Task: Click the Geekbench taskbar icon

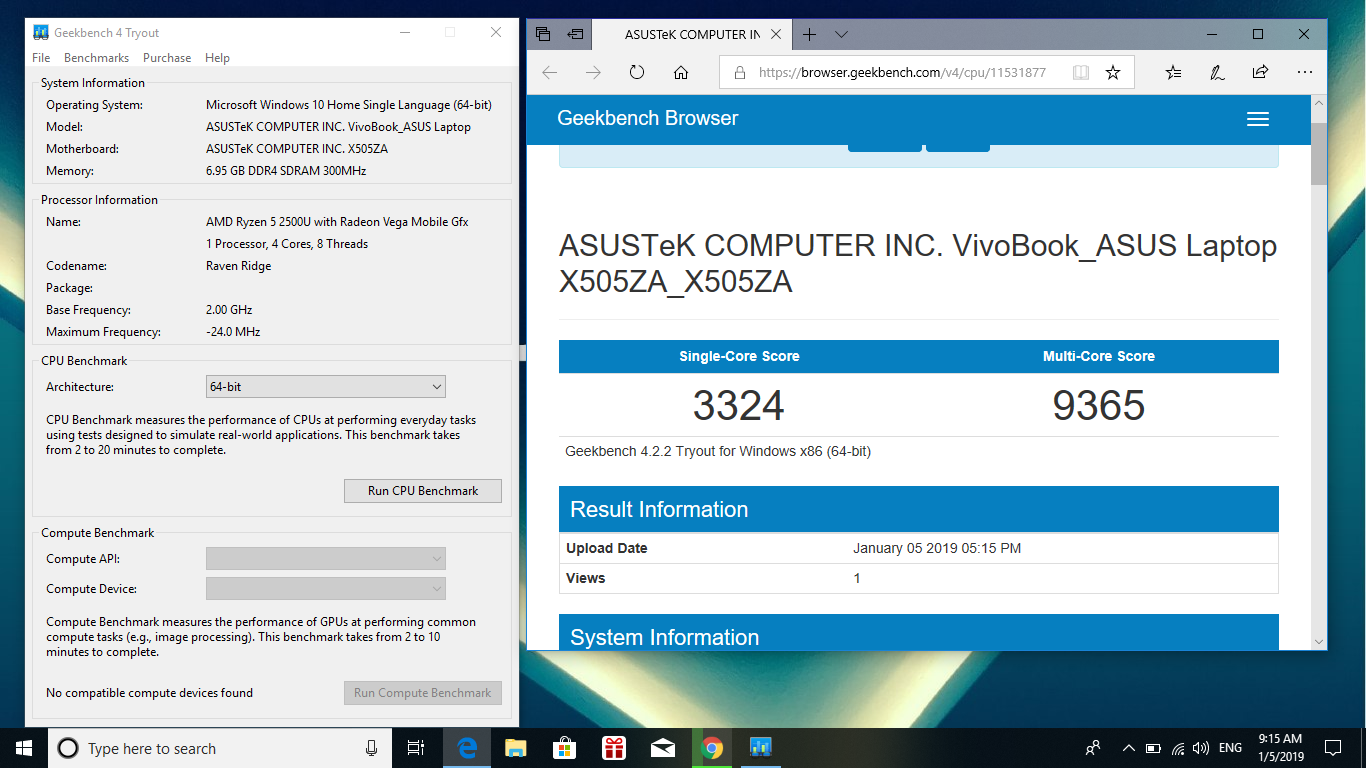Action: (x=761, y=748)
